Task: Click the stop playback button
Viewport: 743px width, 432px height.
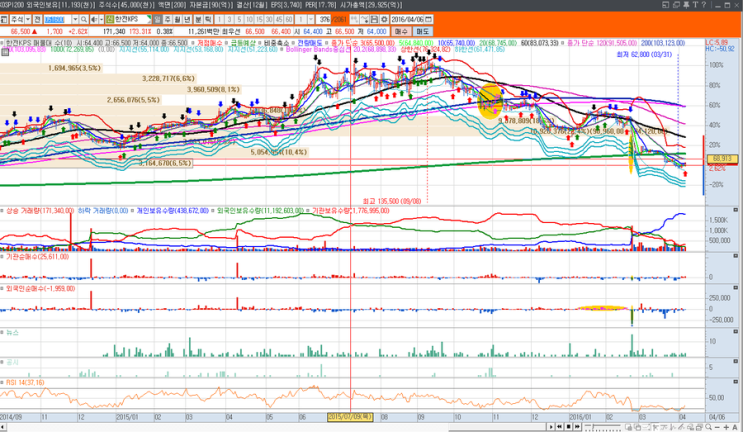Action: 569,427
